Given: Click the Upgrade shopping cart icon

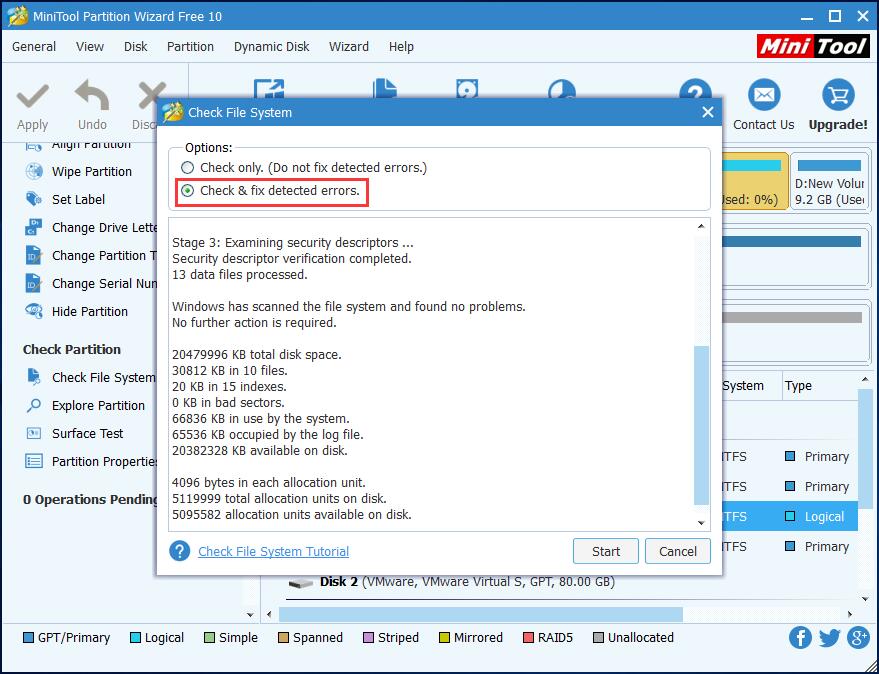Looking at the screenshot, I should 838,95.
